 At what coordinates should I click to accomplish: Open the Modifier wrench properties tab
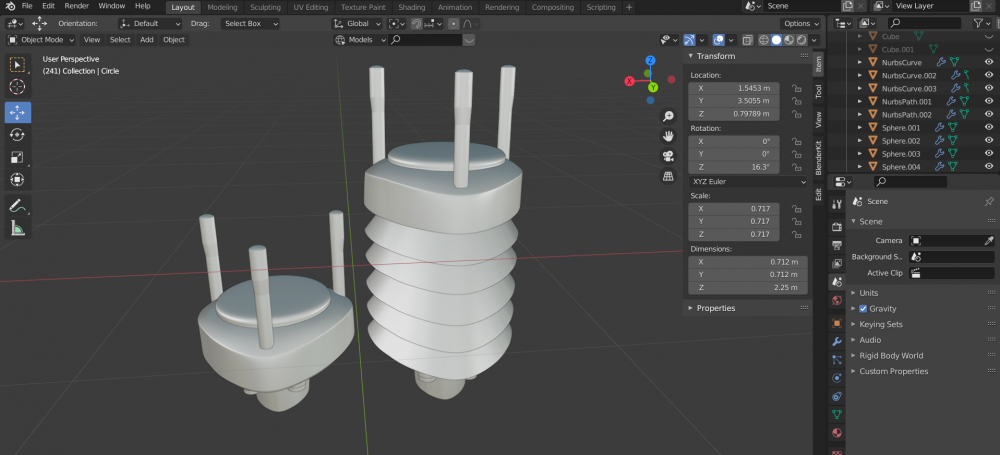point(836,341)
